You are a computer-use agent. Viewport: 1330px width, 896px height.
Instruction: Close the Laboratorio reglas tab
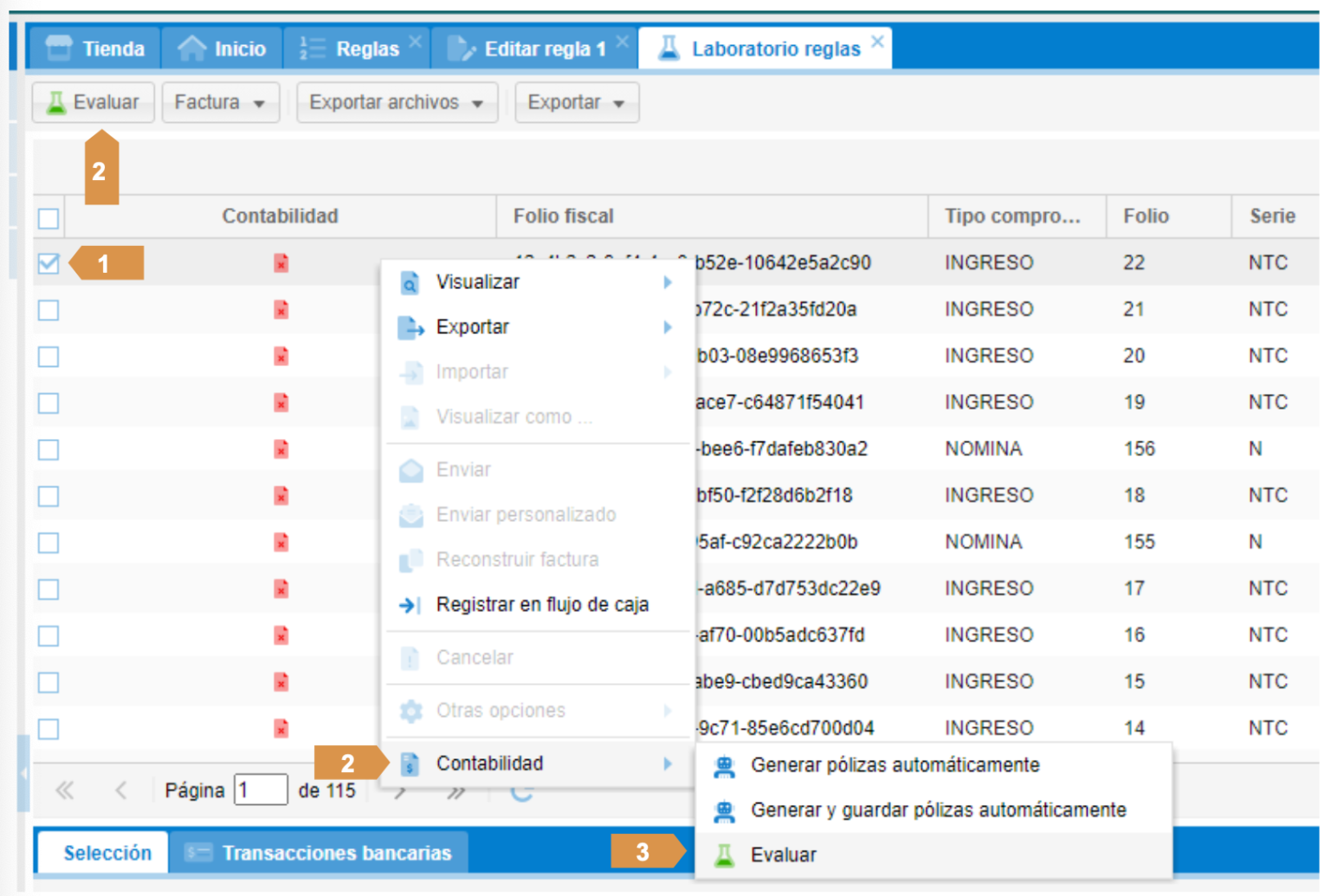tap(877, 42)
